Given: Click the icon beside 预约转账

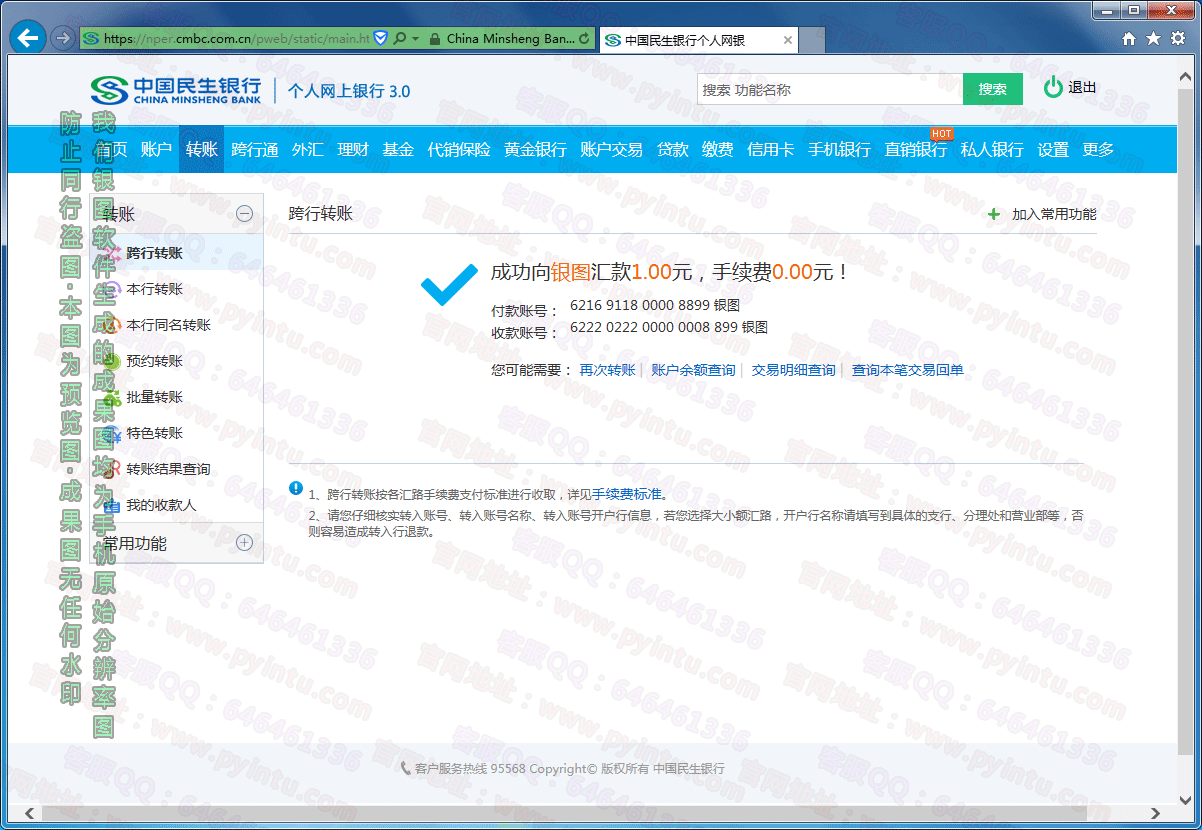Looking at the screenshot, I should click(x=112, y=362).
